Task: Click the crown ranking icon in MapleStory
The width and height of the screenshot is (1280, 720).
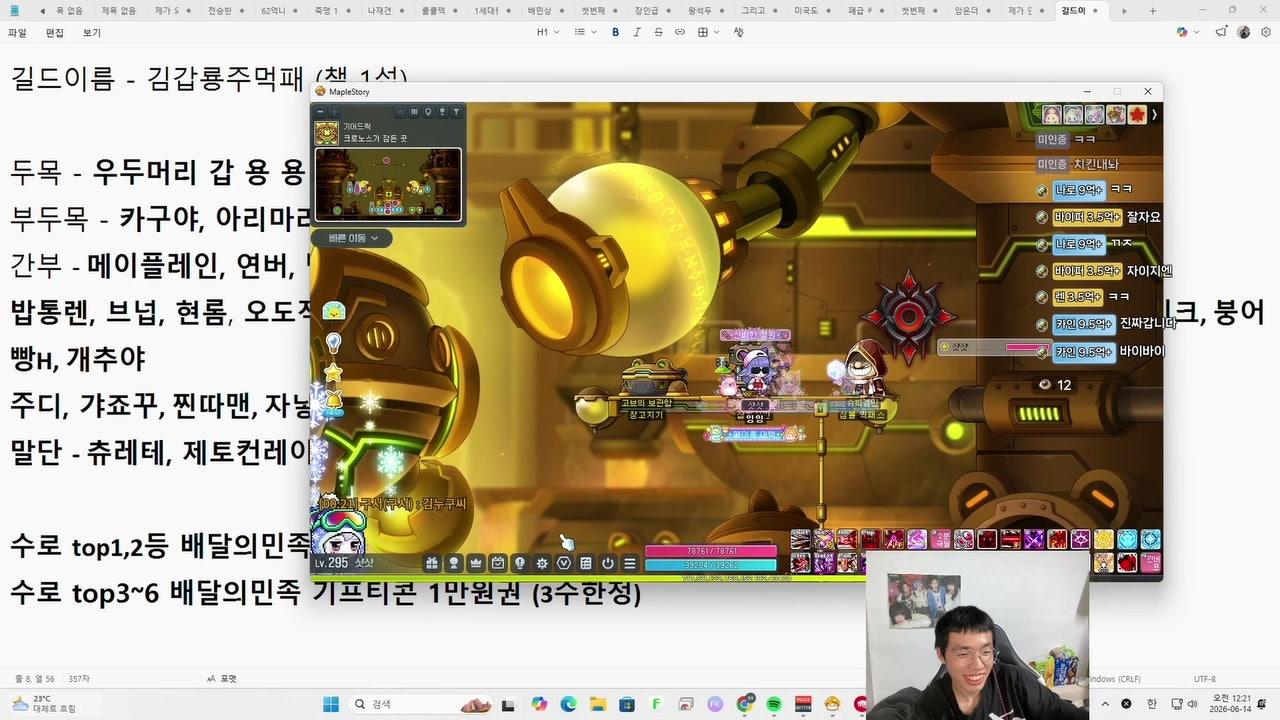Action: pyautogui.click(x=476, y=563)
